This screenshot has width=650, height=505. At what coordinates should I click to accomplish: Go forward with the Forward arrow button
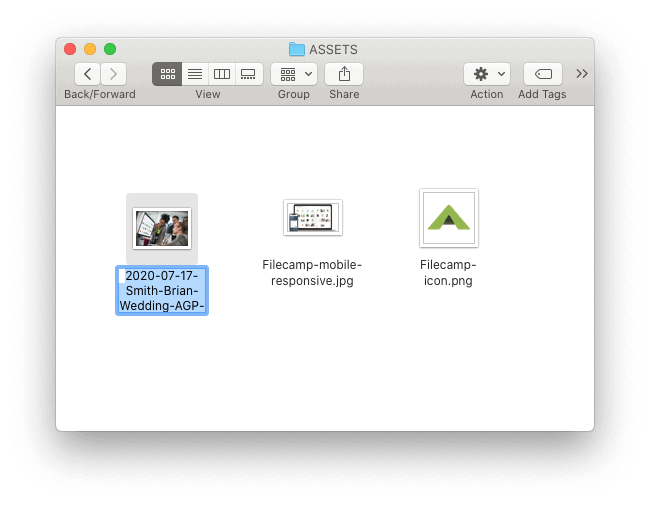point(113,74)
